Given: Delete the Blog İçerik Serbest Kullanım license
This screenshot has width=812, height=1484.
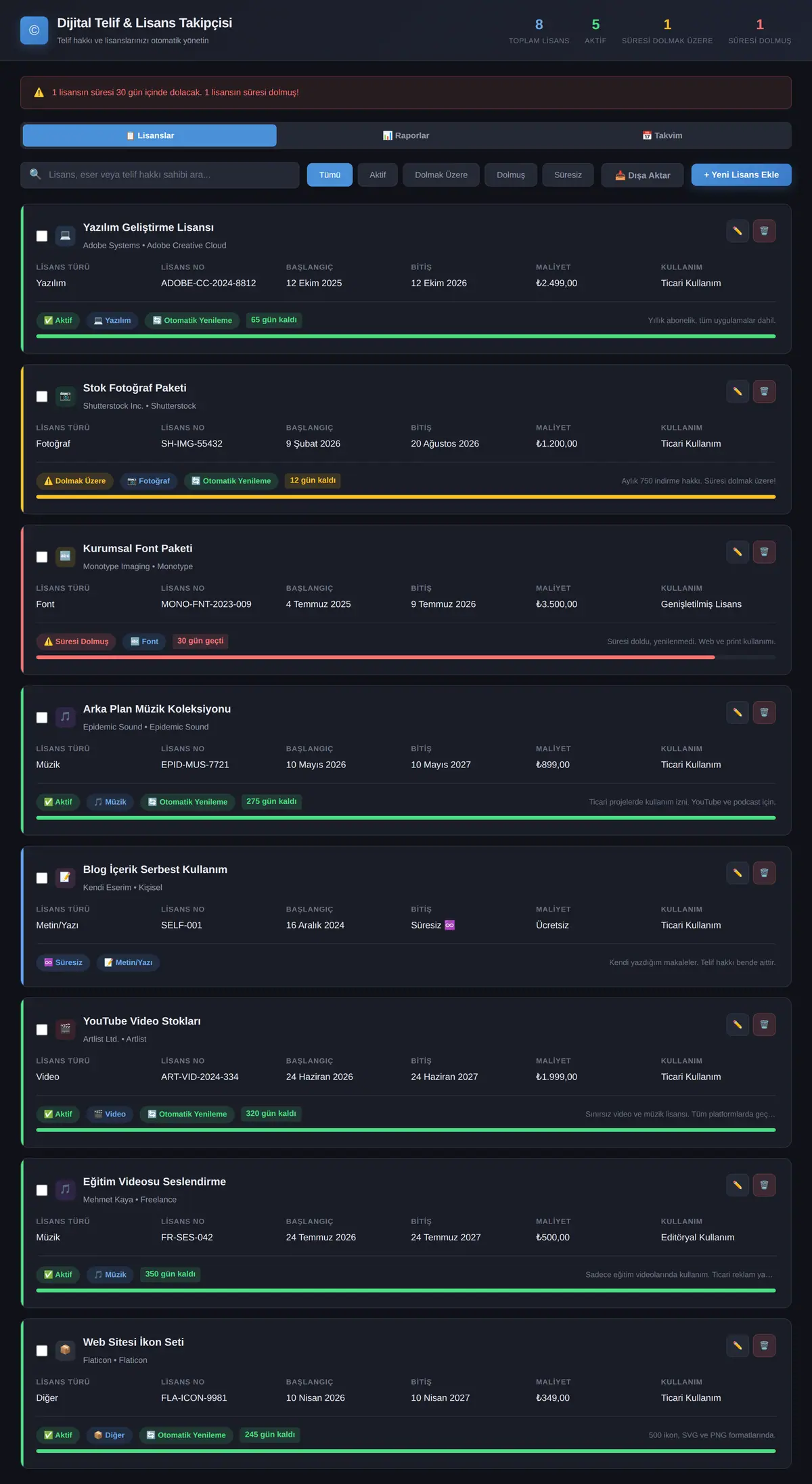Looking at the screenshot, I should [764, 872].
